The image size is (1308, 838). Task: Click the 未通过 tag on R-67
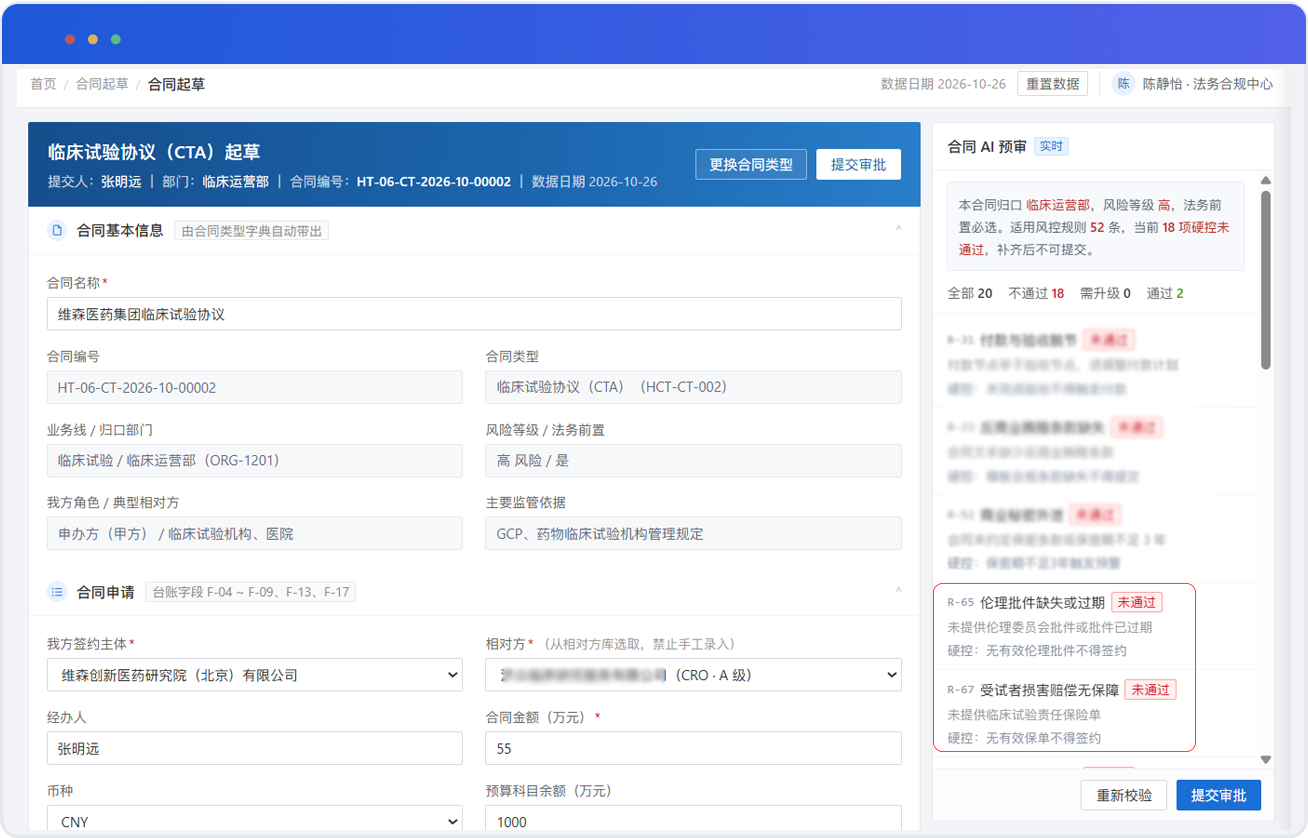point(1150,689)
